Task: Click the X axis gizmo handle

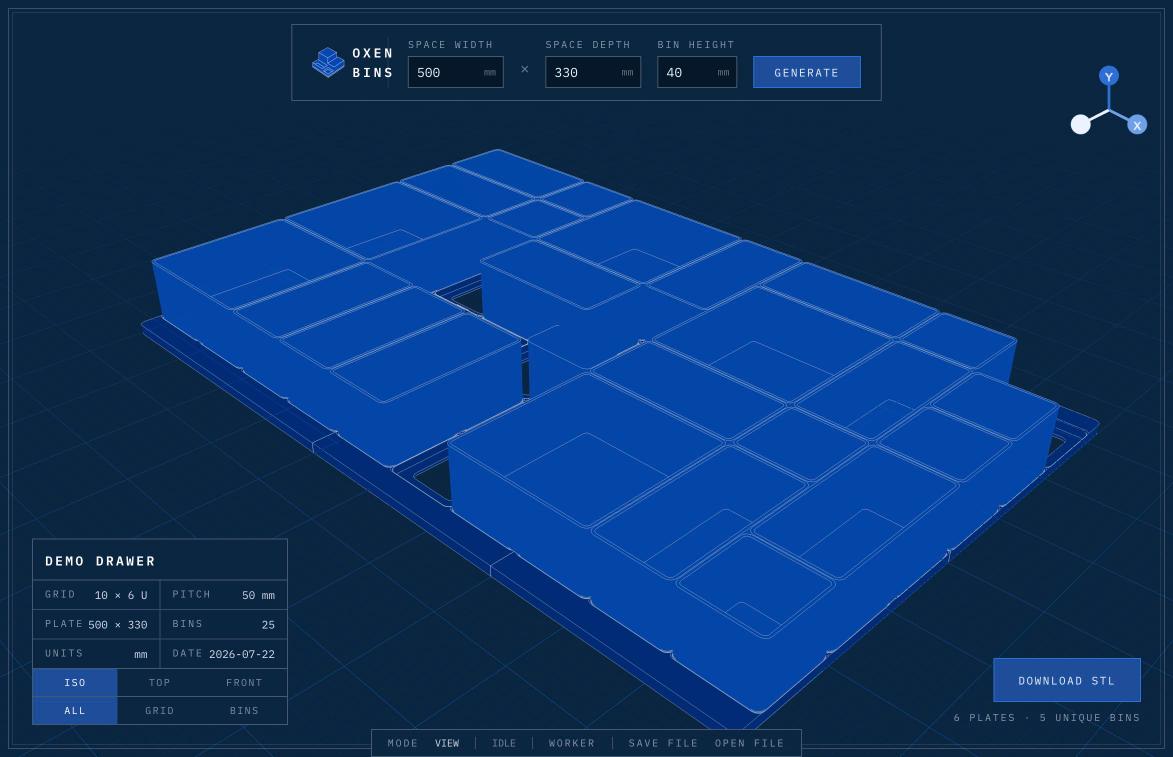Action: pos(1137,126)
